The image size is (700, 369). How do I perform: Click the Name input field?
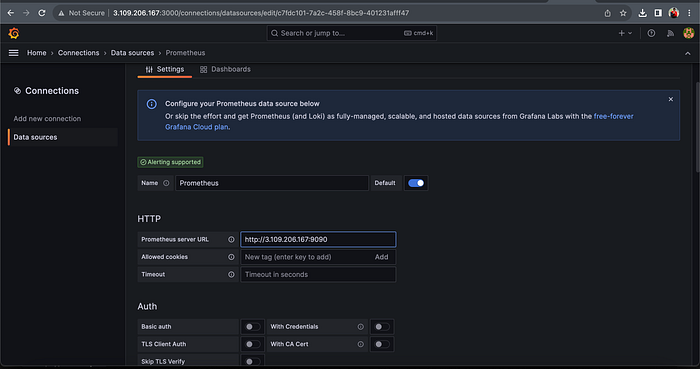[272, 183]
